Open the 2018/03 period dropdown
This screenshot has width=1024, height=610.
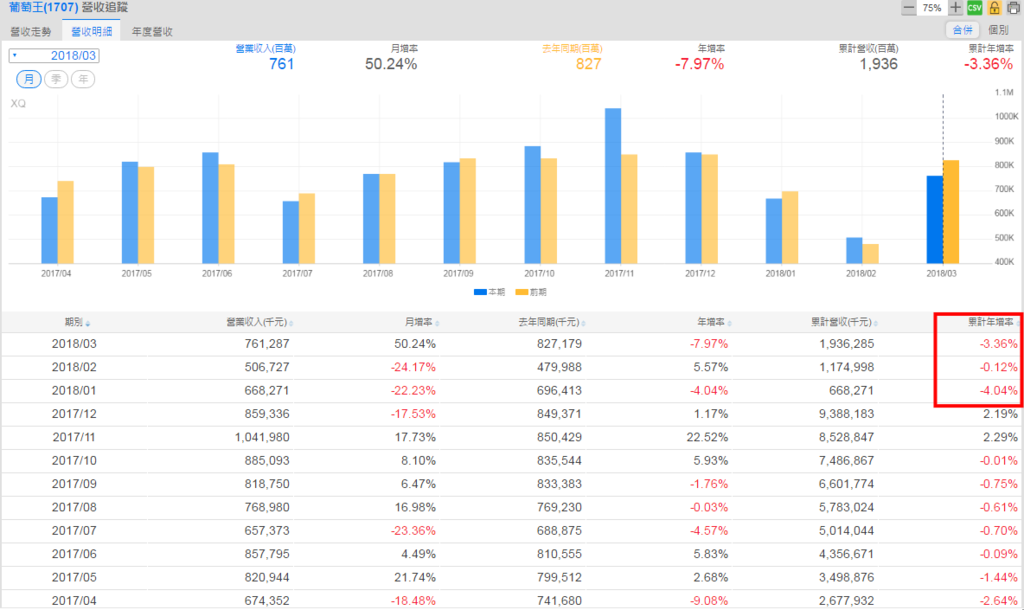pos(54,56)
